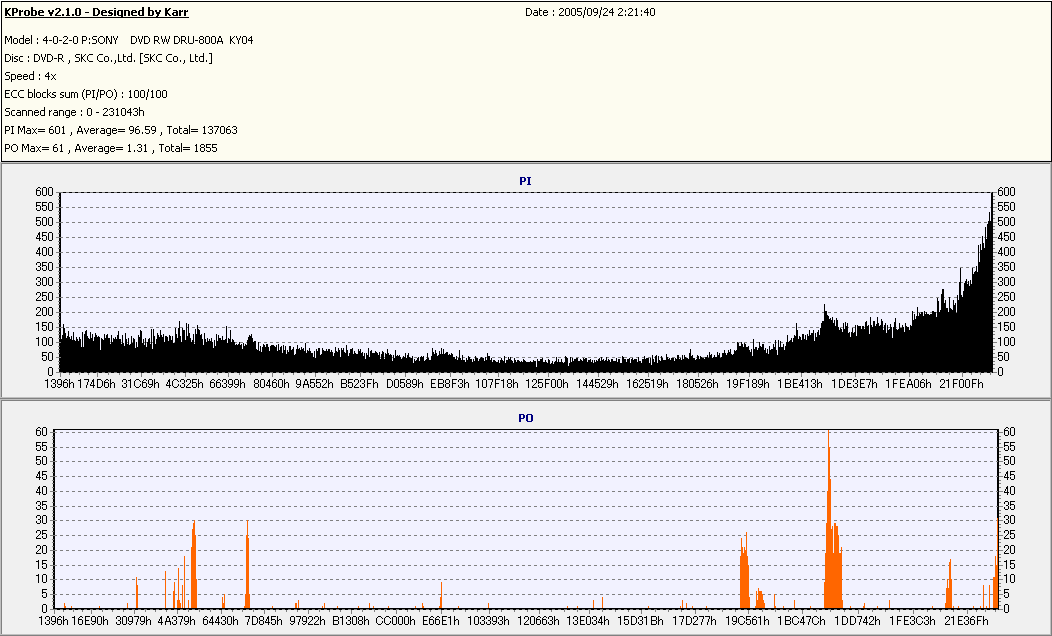Screen dimensions: 1052x636
Task: Click the 19C561h PO axis label
Action: coord(747,621)
